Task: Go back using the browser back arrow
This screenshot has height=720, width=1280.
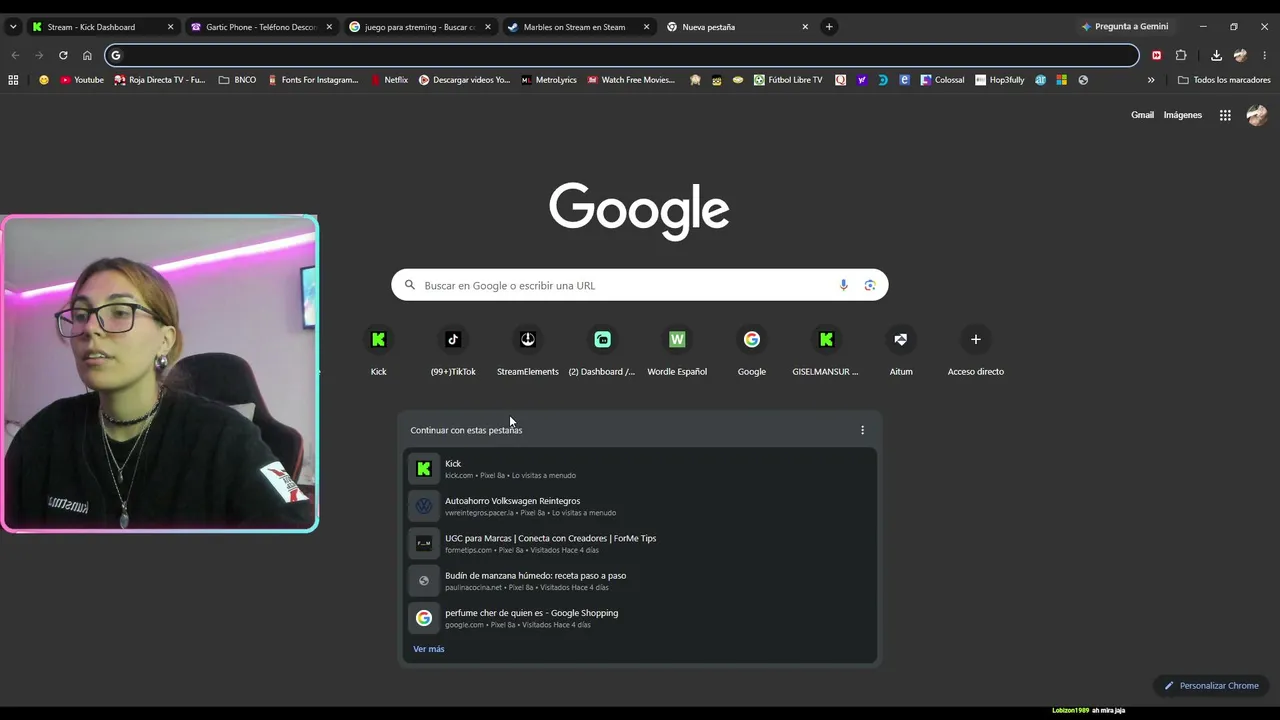Action: (15, 55)
